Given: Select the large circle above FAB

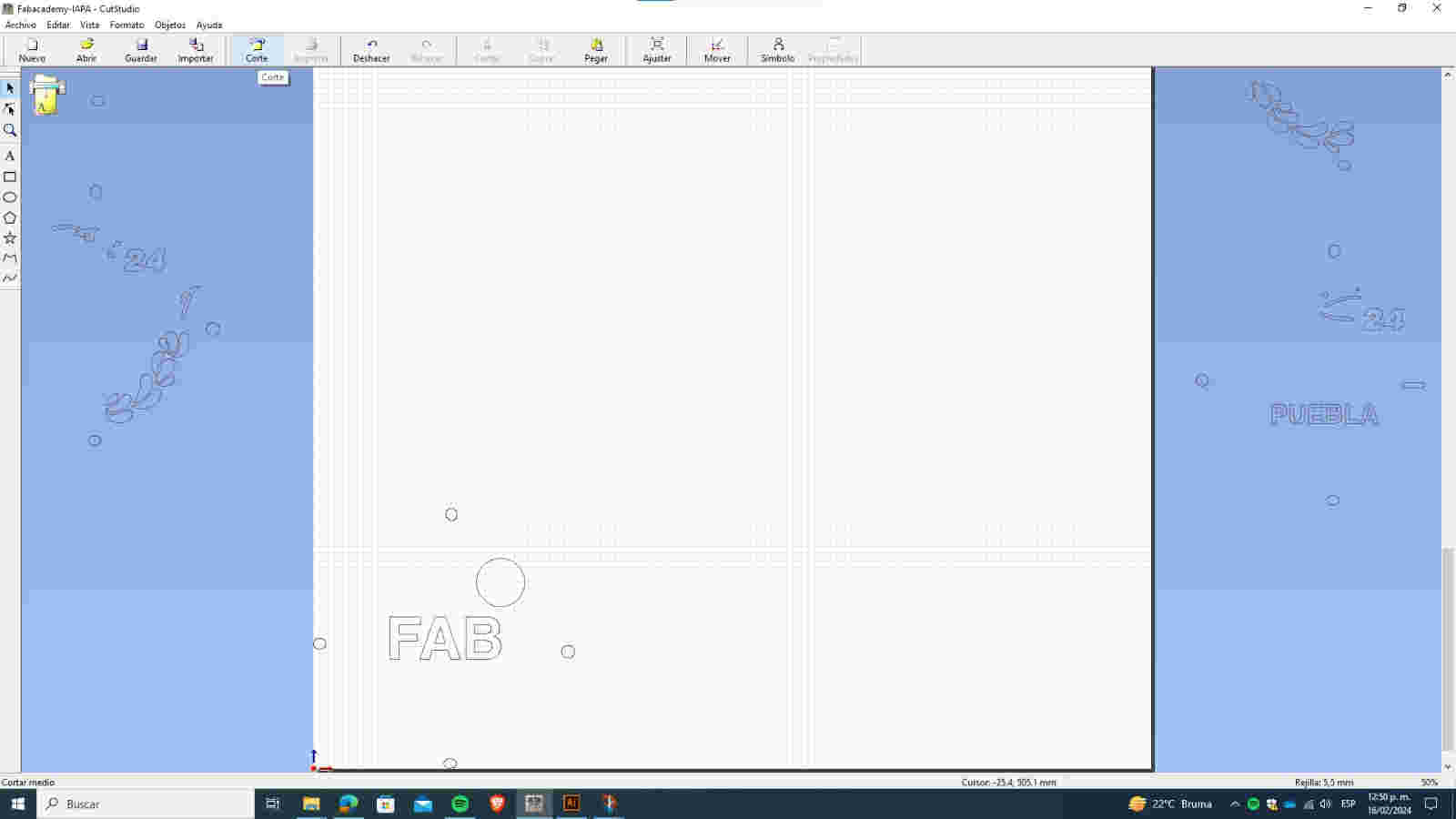Looking at the screenshot, I should point(500,582).
